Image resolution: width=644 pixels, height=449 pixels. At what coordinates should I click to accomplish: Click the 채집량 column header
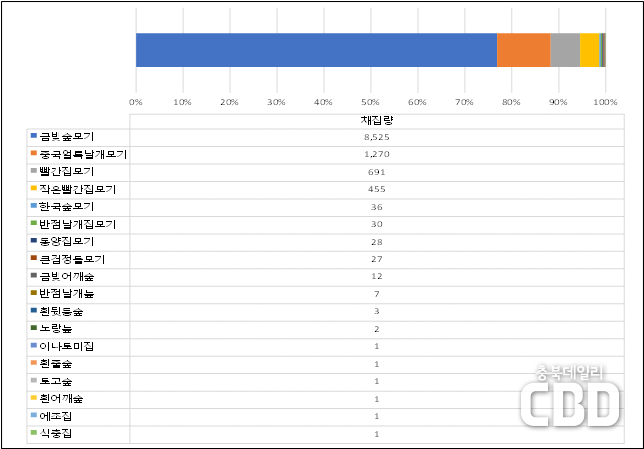tap(376, 120)
